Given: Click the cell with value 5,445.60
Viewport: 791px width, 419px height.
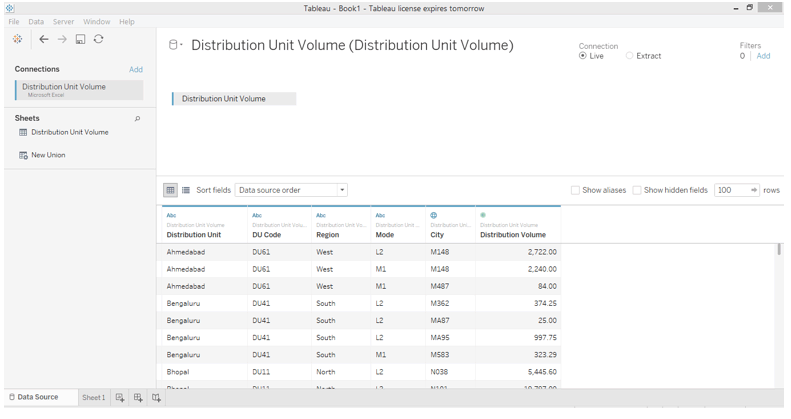Looking at the screenshot, I should pos(518,372).
